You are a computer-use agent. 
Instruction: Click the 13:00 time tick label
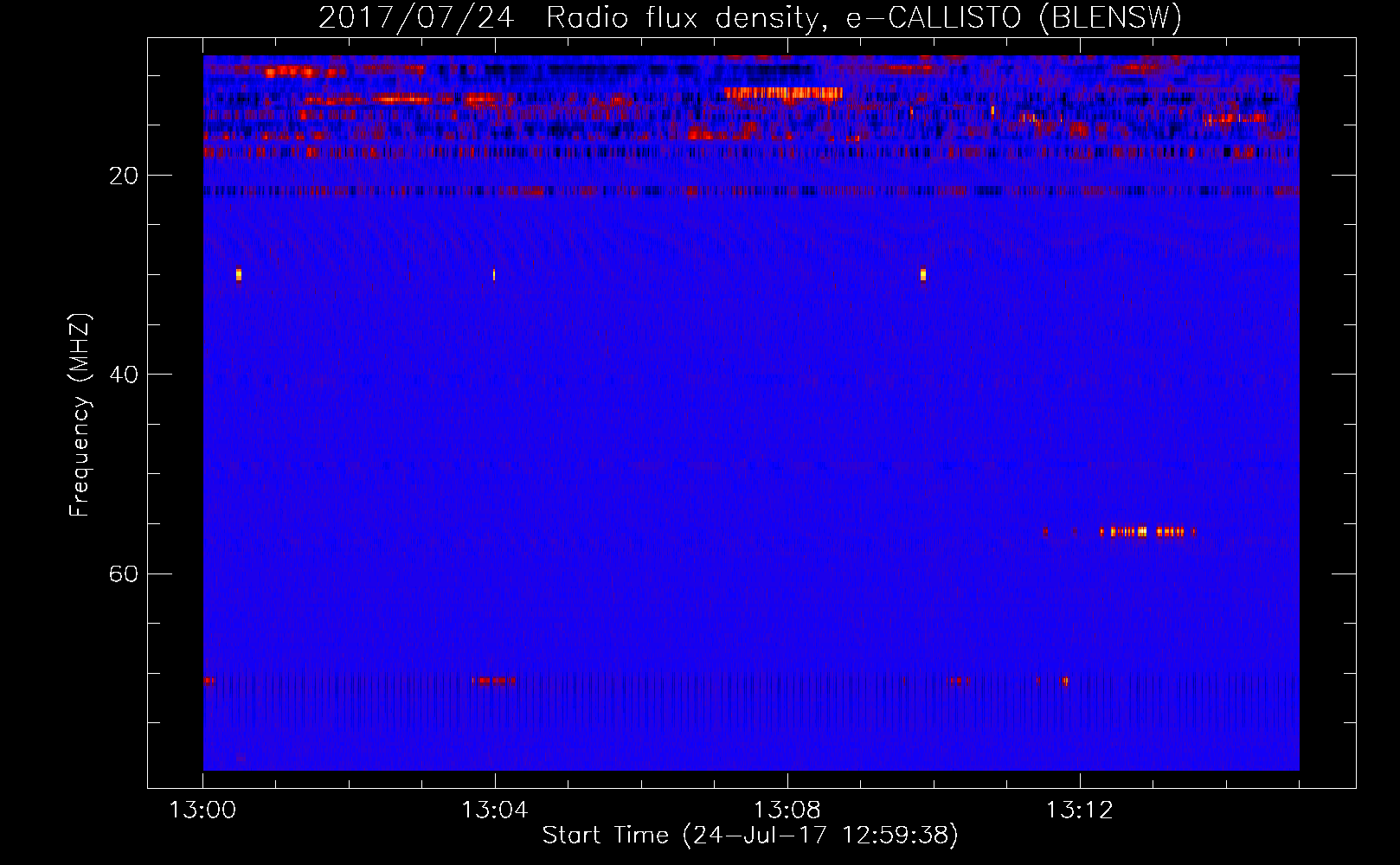coord(202,811)
